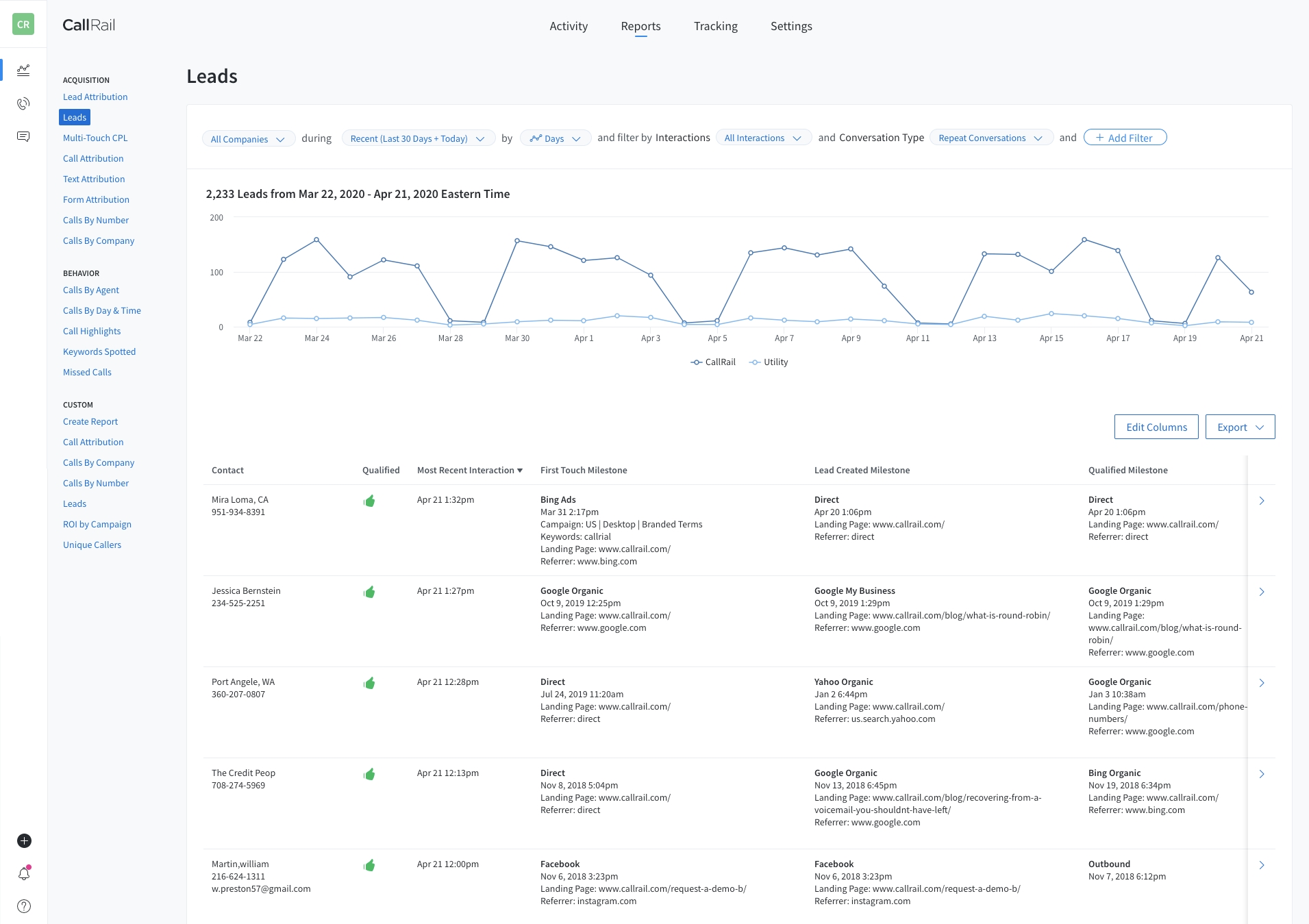Viewport: 1309px width, 924px height.
Task: Click the green CR account avatar
Action: [23, 25]
